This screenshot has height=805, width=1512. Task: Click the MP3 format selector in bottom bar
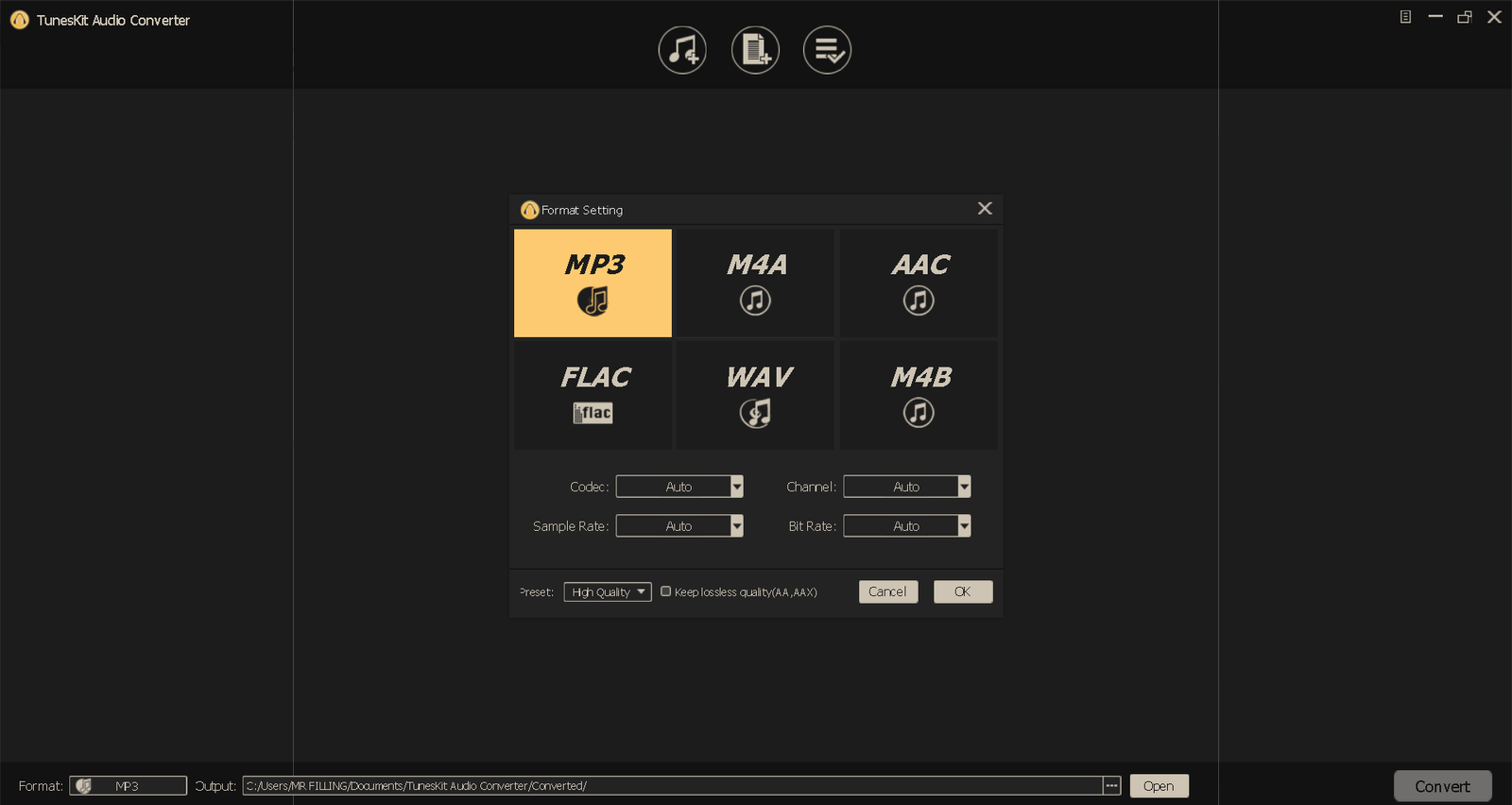tap(129, 786)
